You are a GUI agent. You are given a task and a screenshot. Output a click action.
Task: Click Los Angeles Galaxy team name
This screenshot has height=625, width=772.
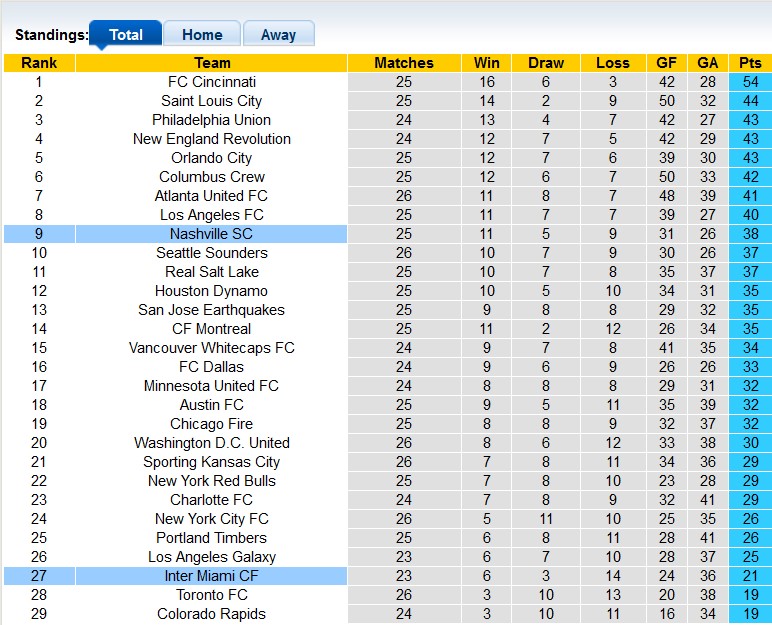coord(212,557)
